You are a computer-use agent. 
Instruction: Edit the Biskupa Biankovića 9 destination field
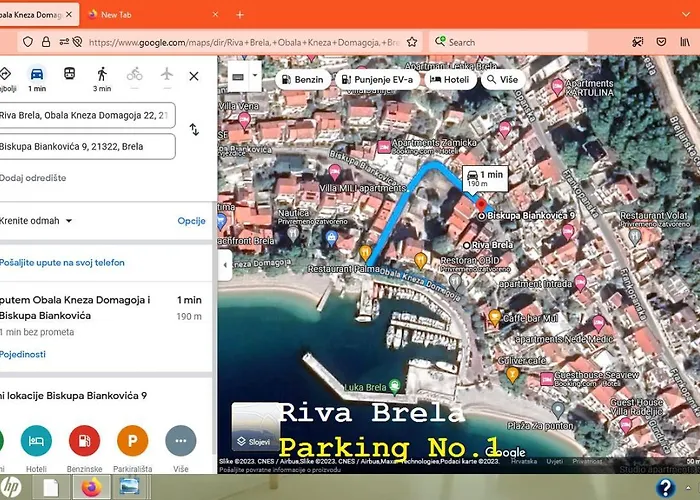pos(87,146)
